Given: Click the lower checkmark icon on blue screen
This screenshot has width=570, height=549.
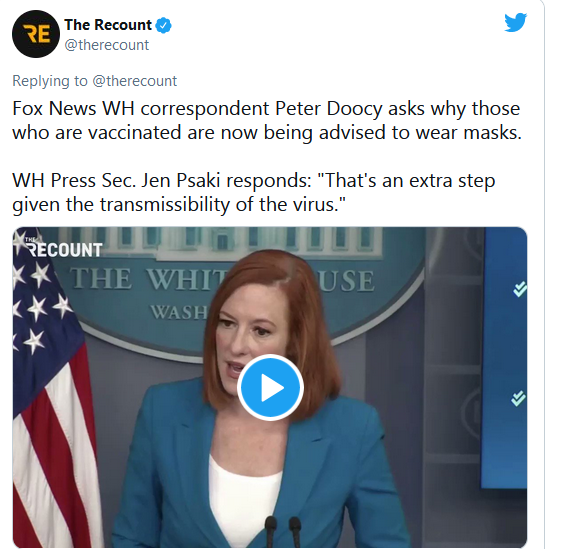Looking at the screenshot, I should [518, 398].
